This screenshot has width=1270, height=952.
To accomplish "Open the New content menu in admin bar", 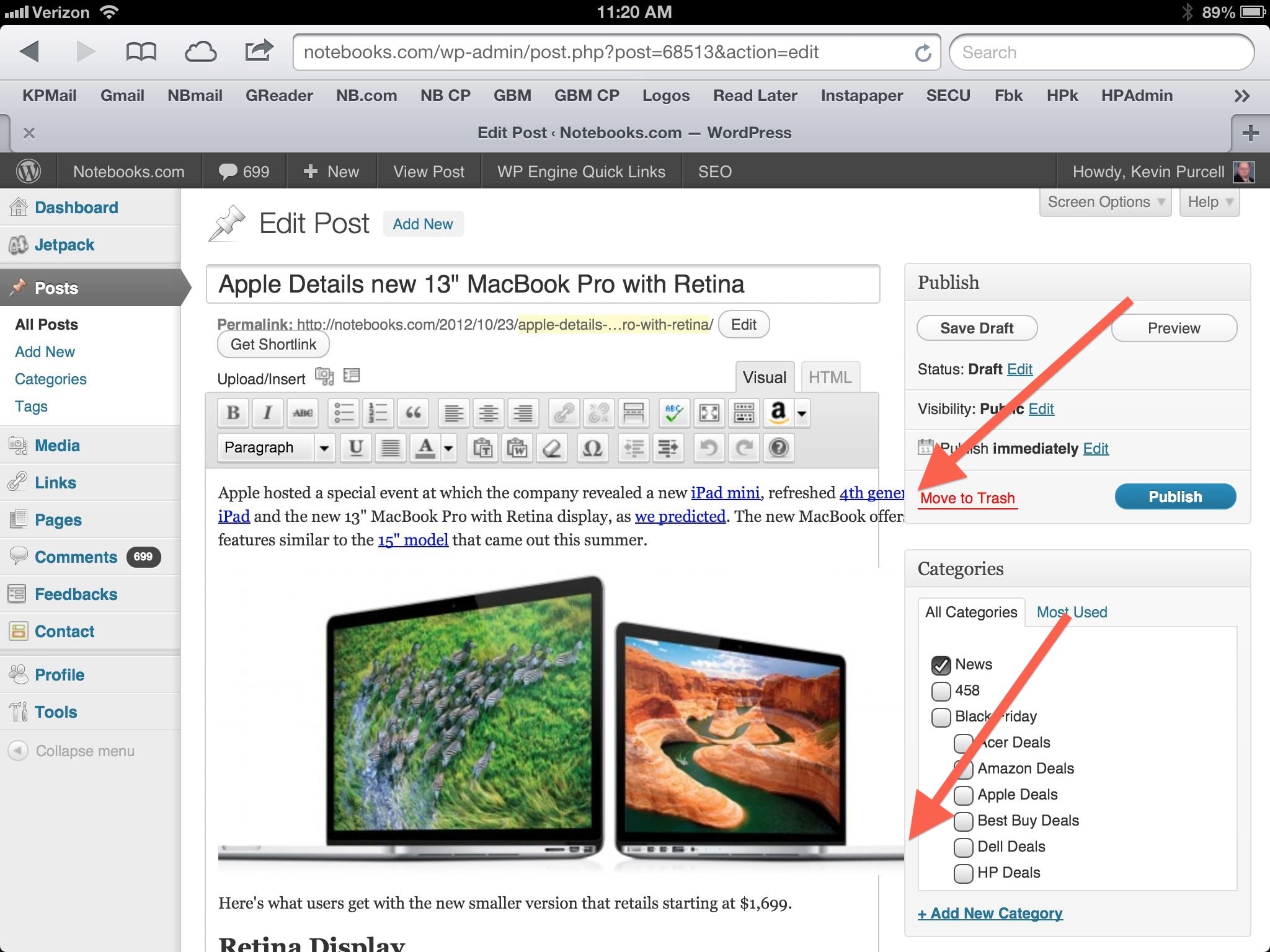I will [331, 172].
